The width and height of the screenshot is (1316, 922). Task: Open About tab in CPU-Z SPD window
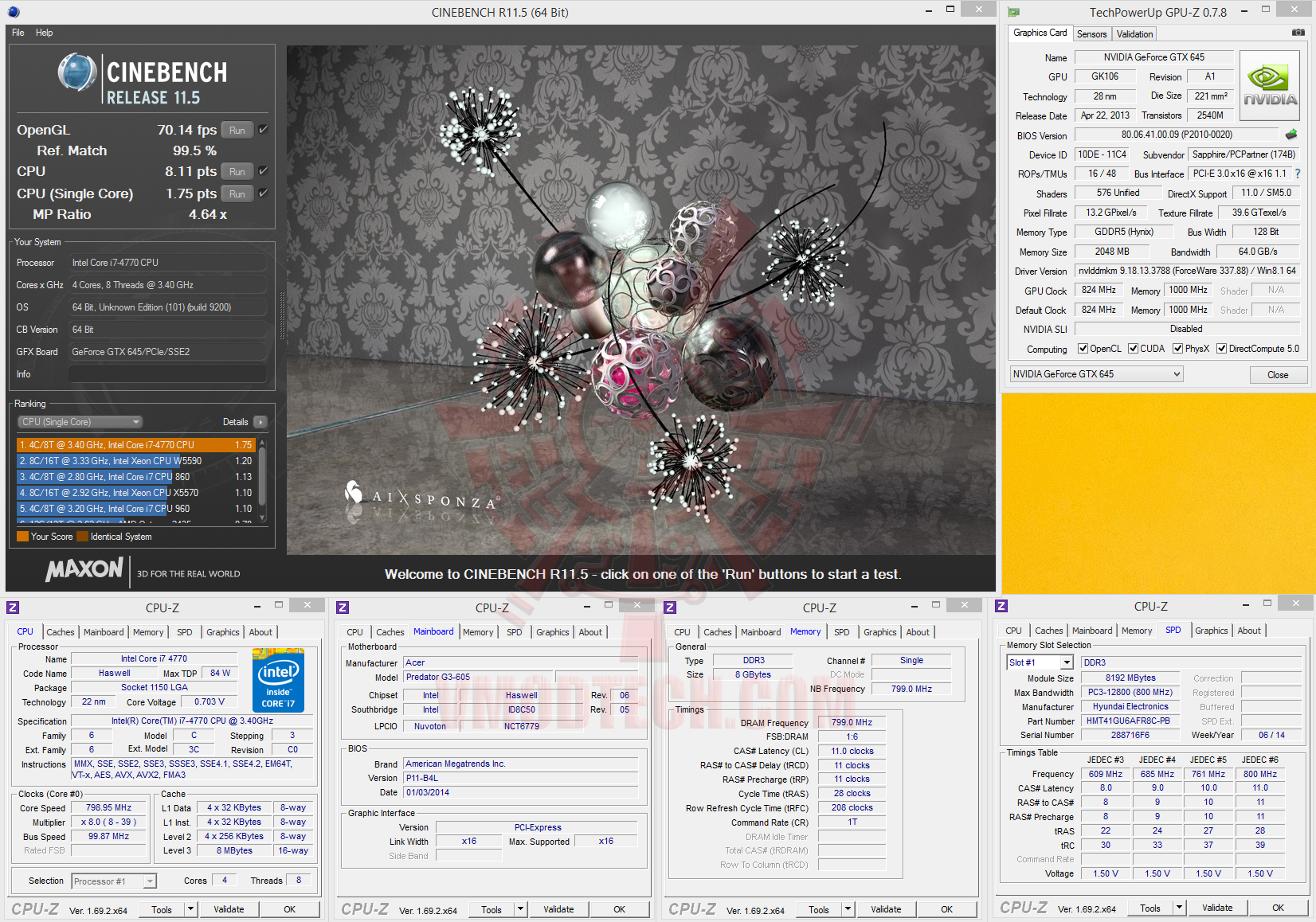point(1249,631)
